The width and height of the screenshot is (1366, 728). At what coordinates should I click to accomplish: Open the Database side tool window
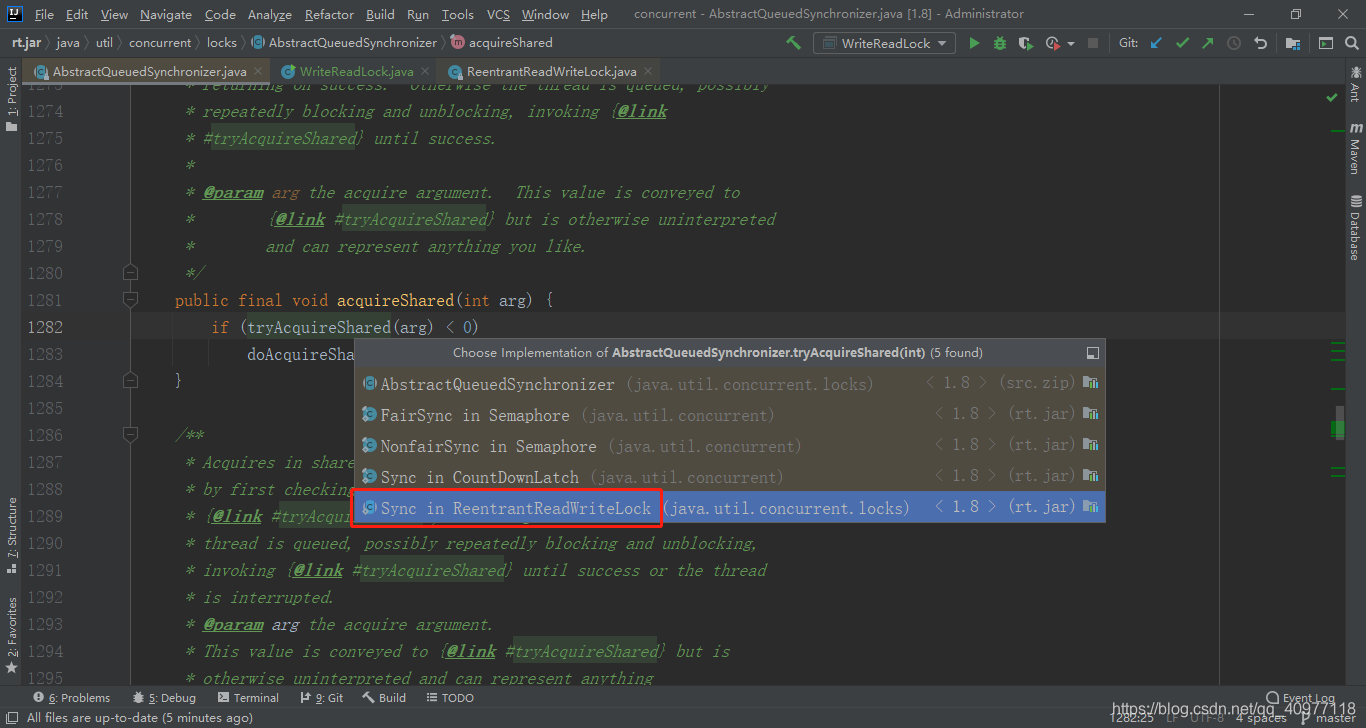(1356, 227)
